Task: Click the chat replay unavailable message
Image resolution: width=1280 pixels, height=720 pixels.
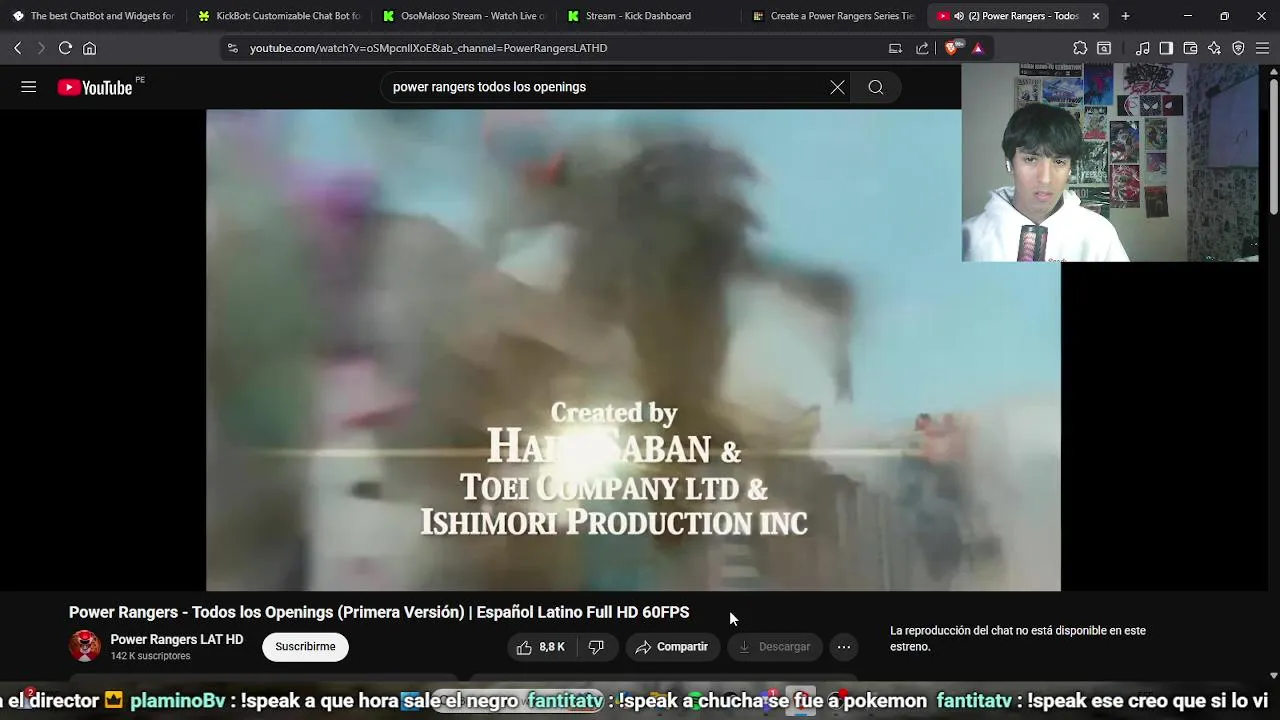Action: 1018,638
